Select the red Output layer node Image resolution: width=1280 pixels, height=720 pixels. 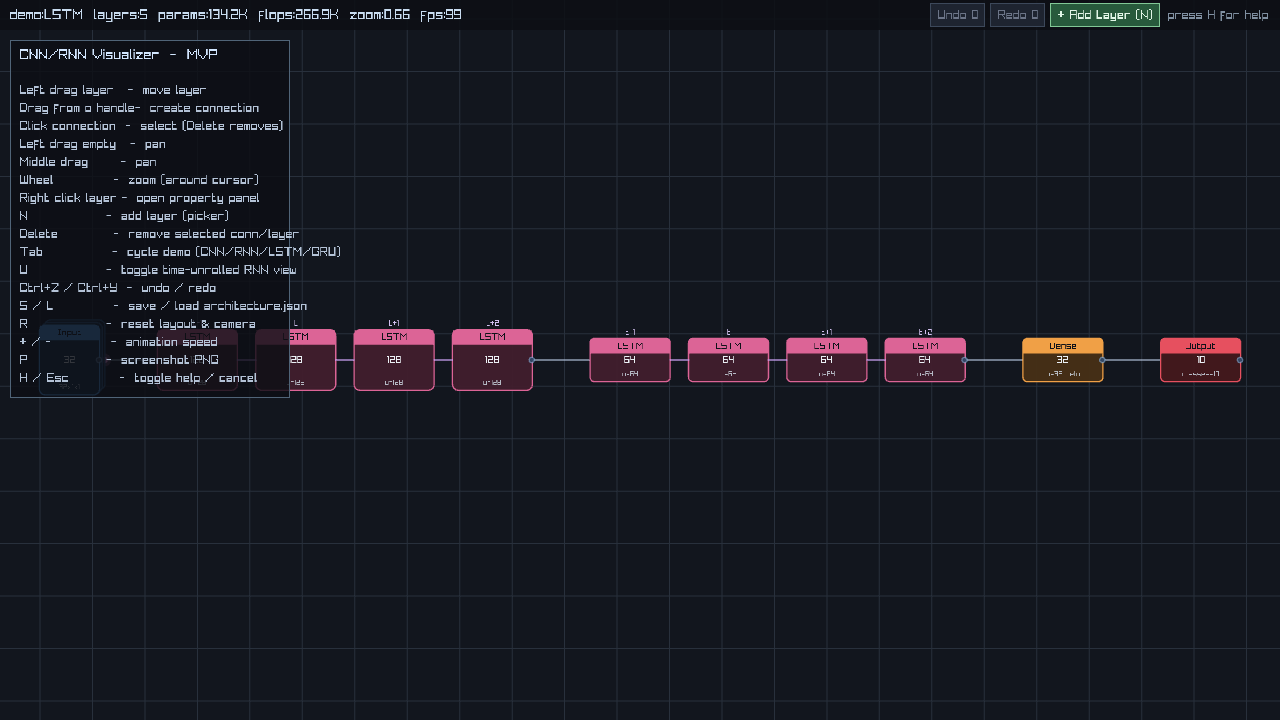coord(1200,360)
